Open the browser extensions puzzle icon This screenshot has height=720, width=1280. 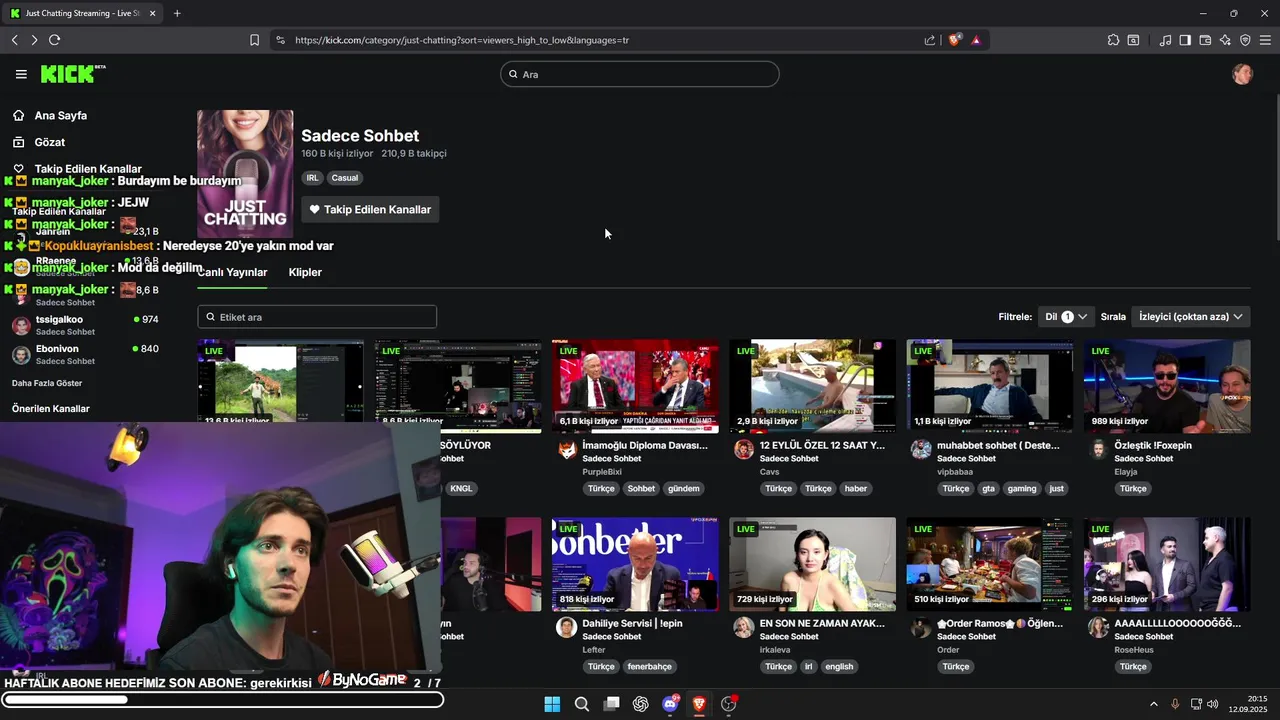(1113, 40)
